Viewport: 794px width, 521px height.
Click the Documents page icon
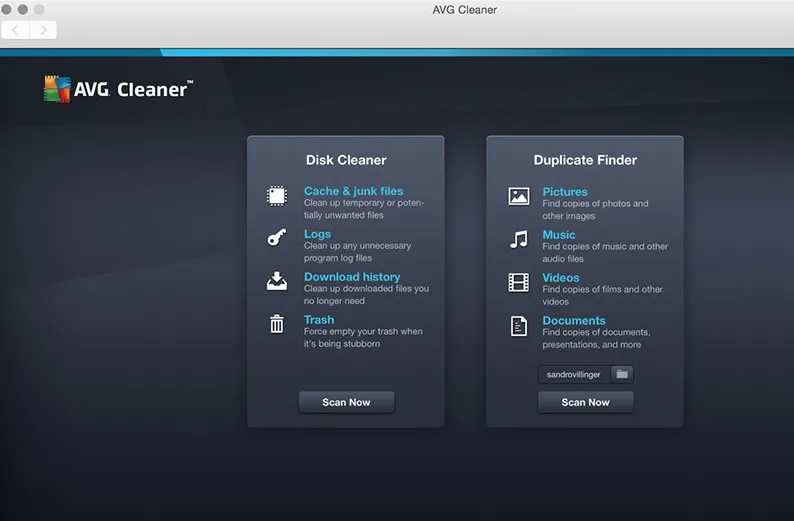(519, 326)
